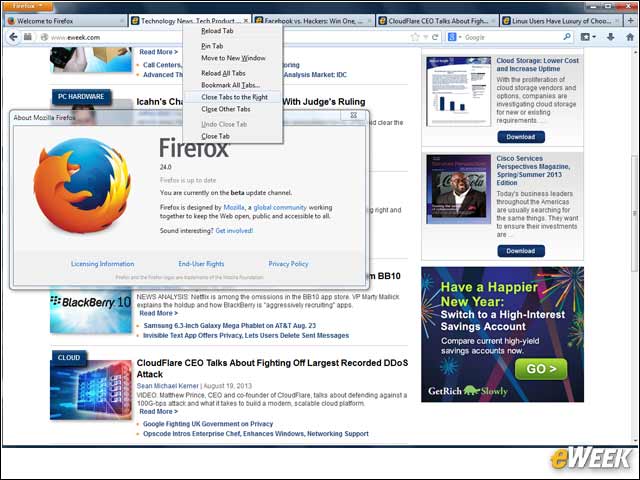This screenshot has width=640, height=480.
Task: Open Google Fighting UK Government on Privacy
Action: point(208,424)
